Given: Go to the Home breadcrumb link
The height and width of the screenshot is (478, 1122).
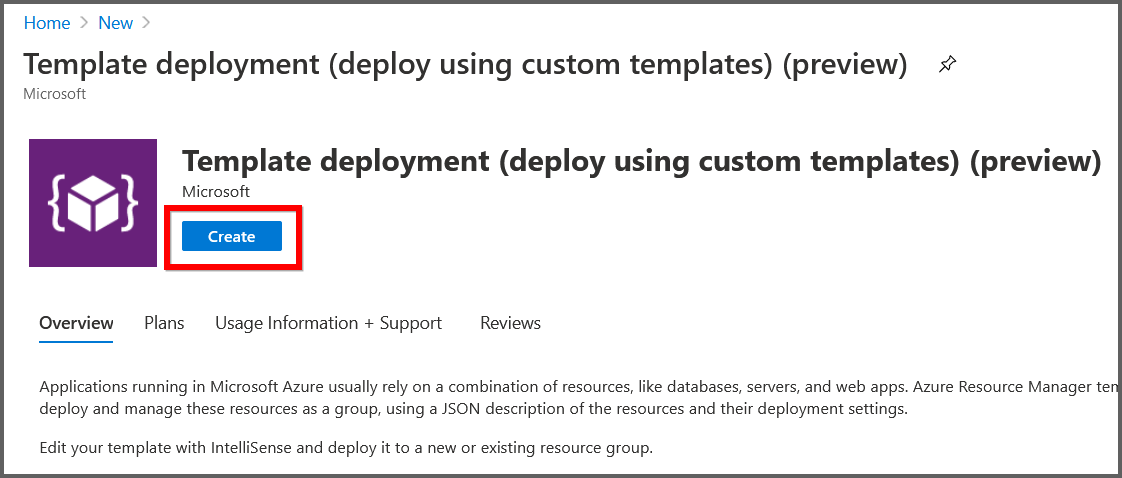Looking at the screenshot, I should 47,23.
